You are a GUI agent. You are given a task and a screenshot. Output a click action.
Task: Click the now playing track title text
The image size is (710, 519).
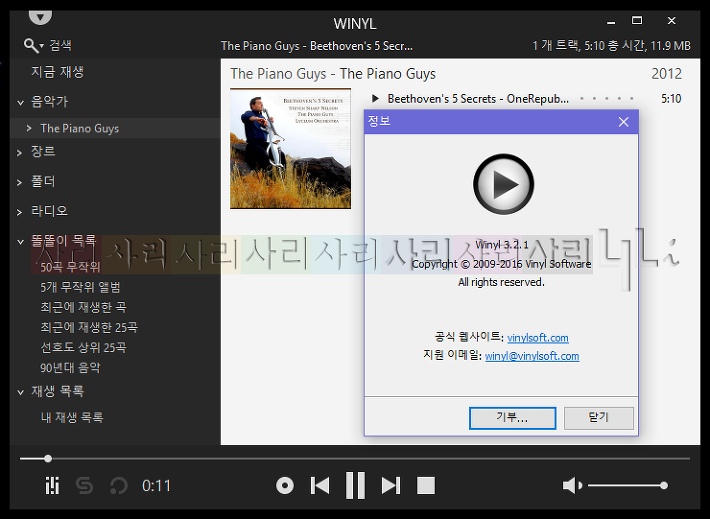click(317, 46)
